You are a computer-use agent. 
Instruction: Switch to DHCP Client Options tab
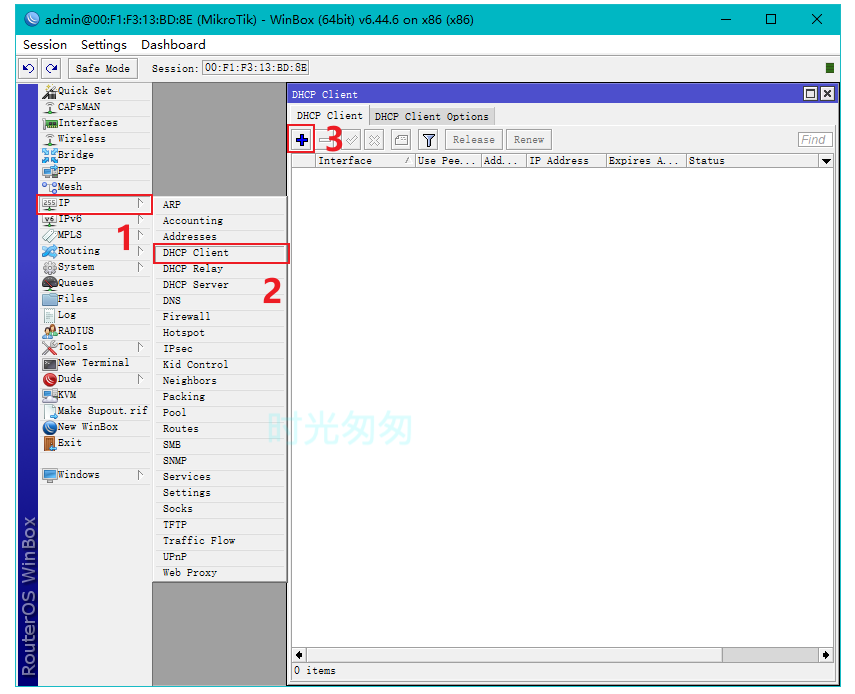point(432,117)
